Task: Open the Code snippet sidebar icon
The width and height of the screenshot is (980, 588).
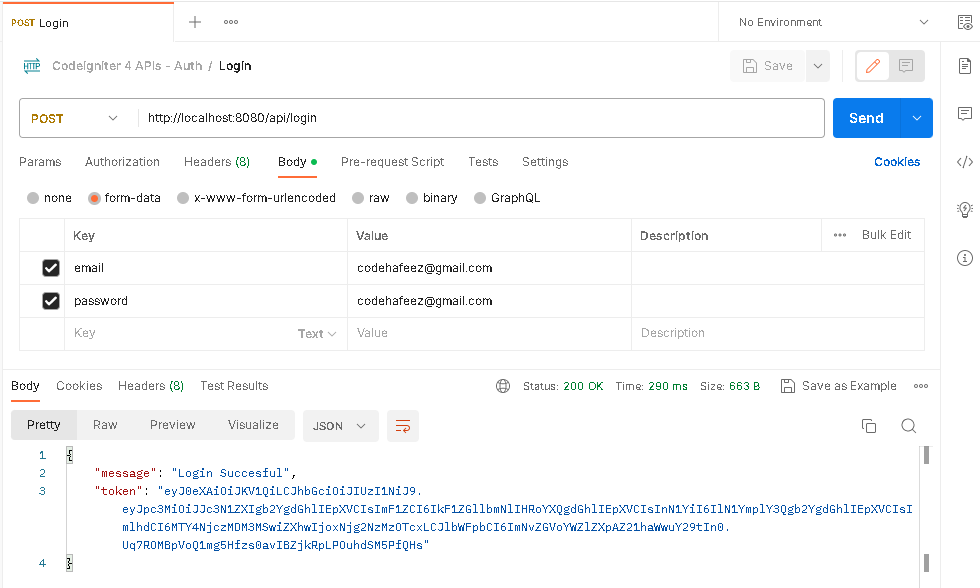Action: point(965,162)
